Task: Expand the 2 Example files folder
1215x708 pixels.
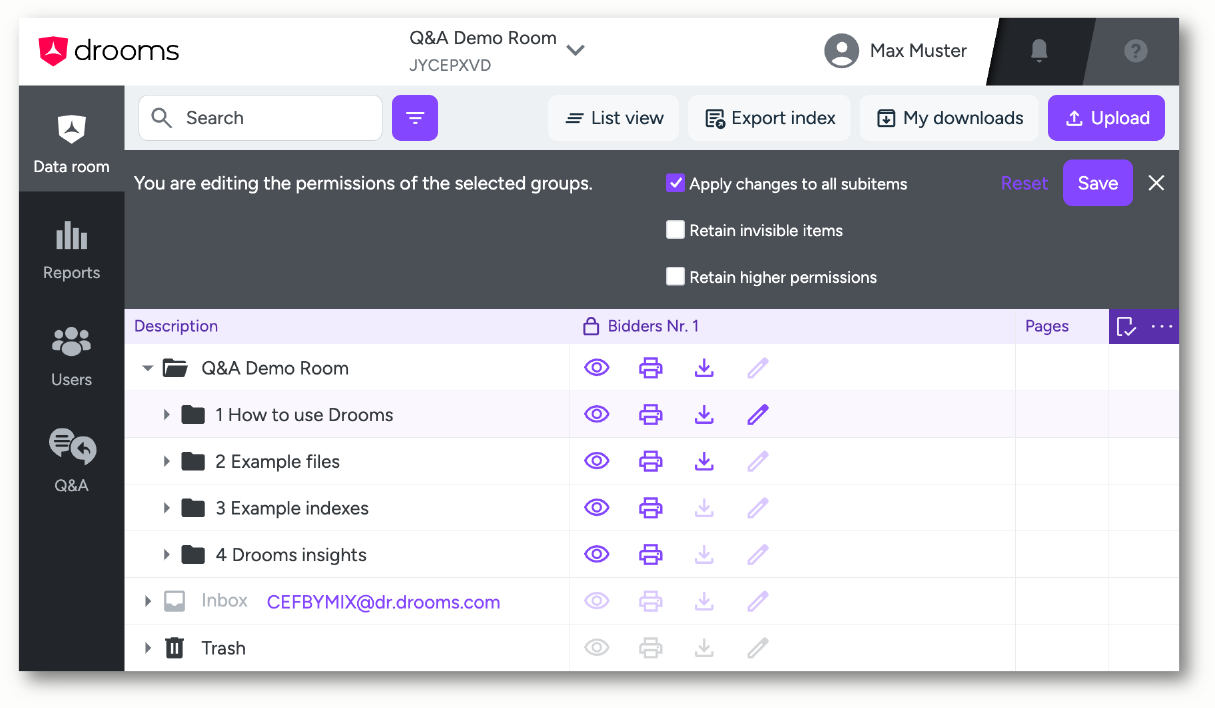Action: point(166,461)
